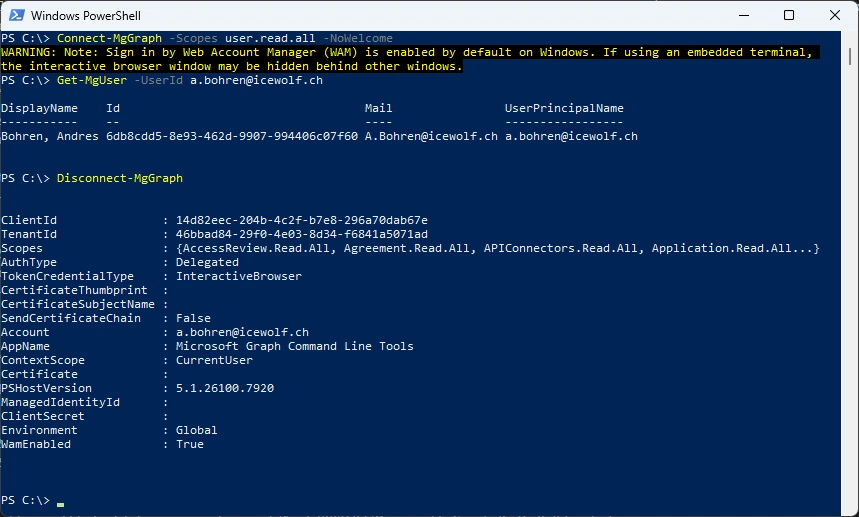Screen dimensions: 859x517
Task: Click the Account value a.bohren@icewolf.ch
Action: click(242, 332)
